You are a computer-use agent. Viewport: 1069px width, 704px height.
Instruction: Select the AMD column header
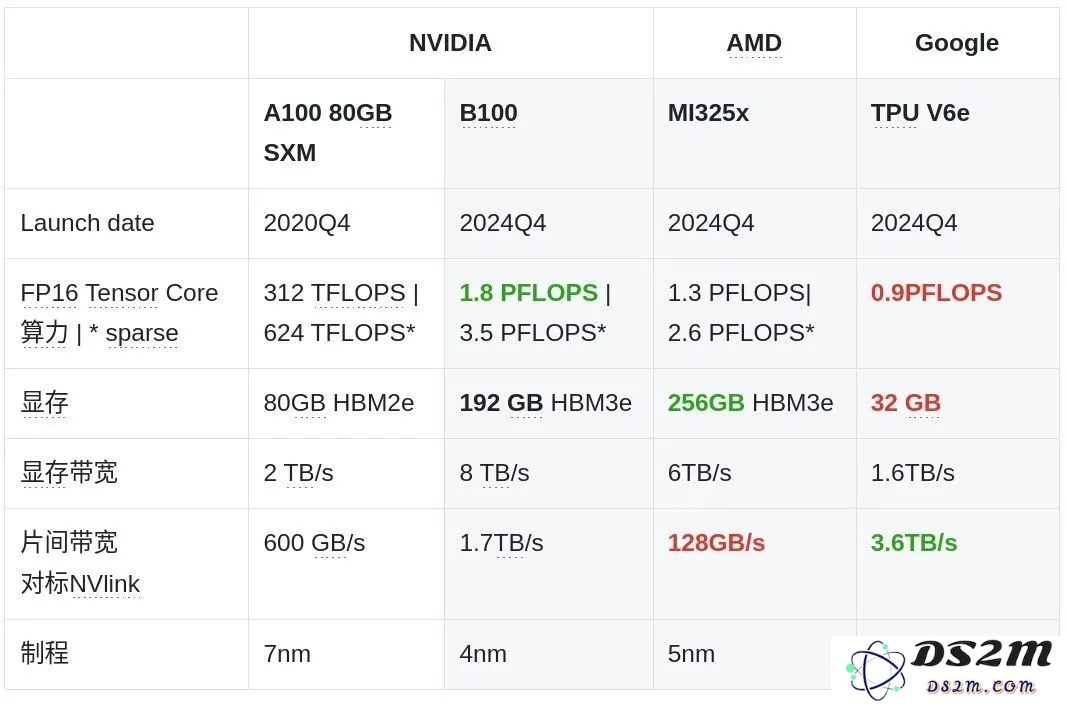click(x=754, y=43)
